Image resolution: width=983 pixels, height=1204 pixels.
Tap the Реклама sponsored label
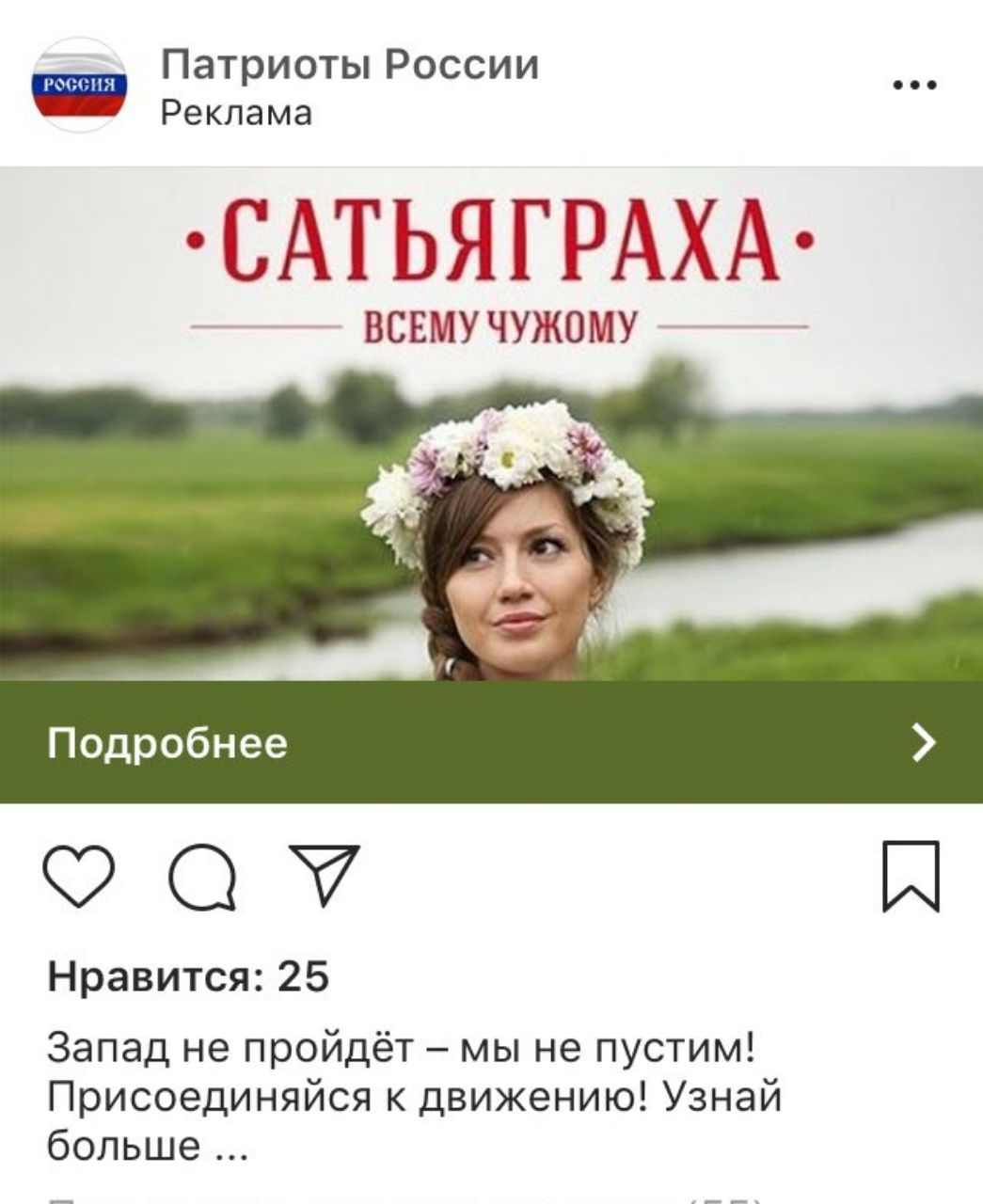point(236,114)
